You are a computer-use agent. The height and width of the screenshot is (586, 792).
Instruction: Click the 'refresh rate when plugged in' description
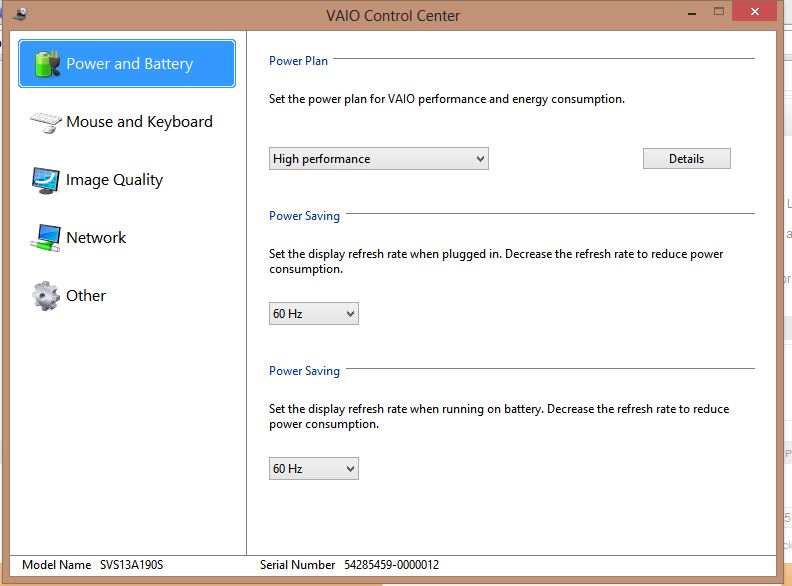coord(496,261)
